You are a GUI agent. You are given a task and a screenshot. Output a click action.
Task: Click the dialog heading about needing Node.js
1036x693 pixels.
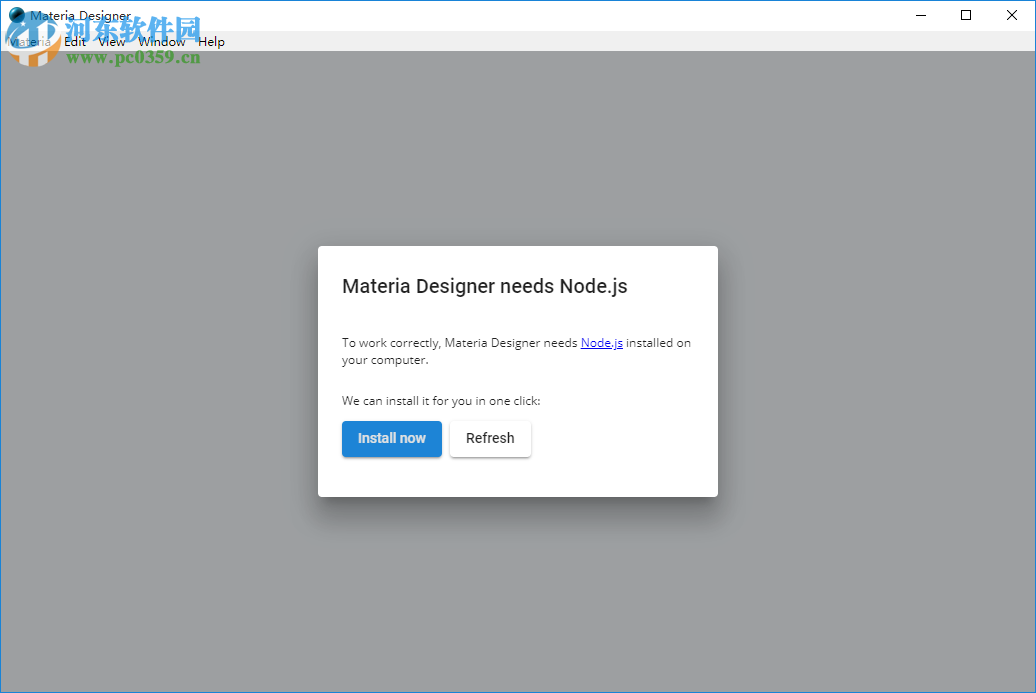pyautogui.click(x=484, y=286)
